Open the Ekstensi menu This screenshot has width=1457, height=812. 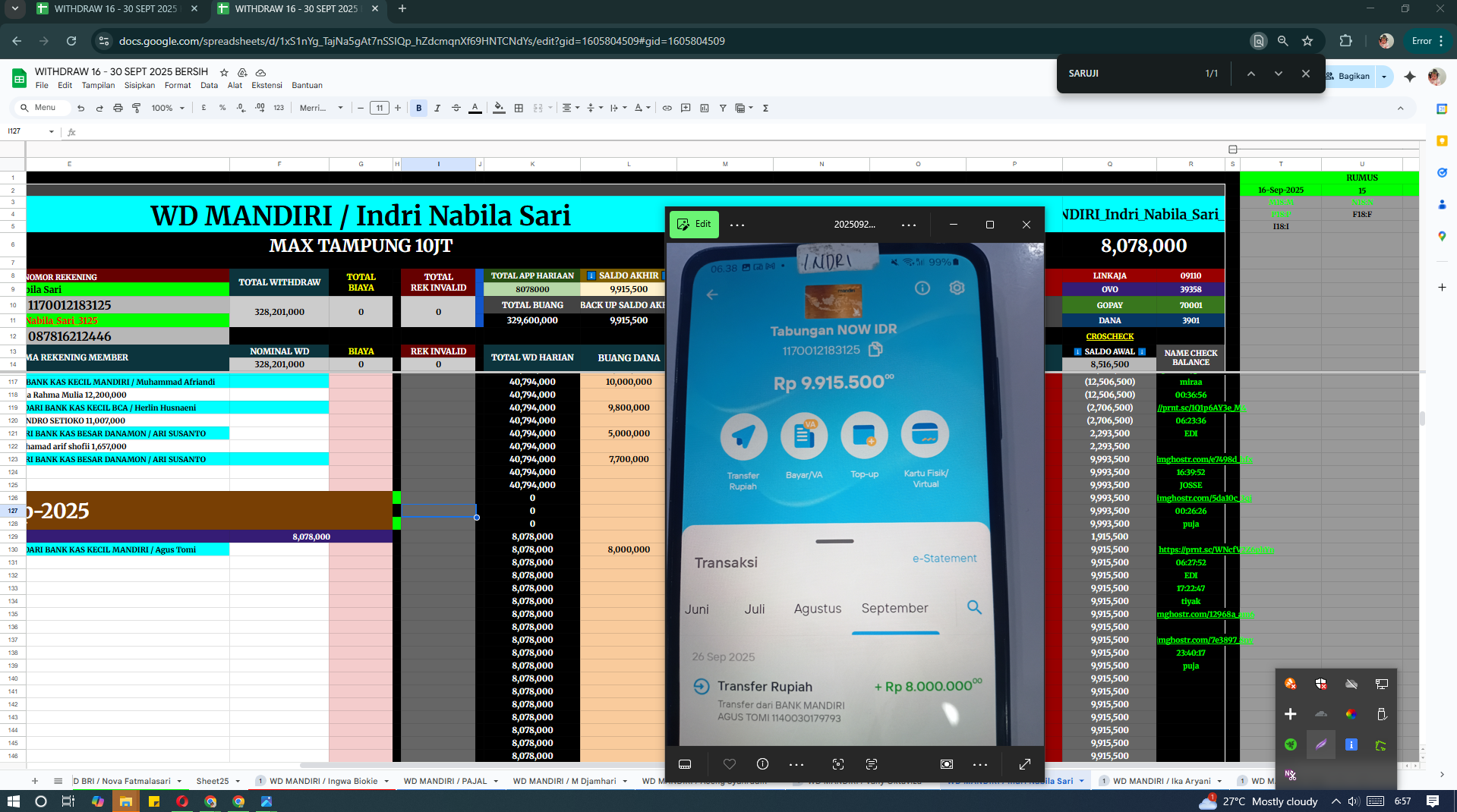[x=266, y=85]
